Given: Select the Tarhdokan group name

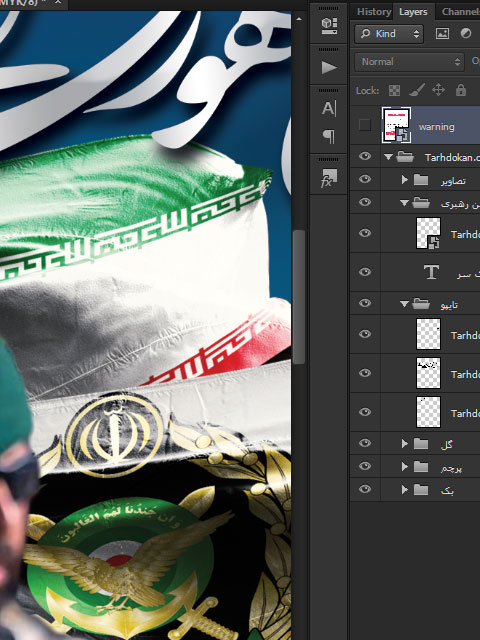Looking at the screenshot, I should (452, 157).
